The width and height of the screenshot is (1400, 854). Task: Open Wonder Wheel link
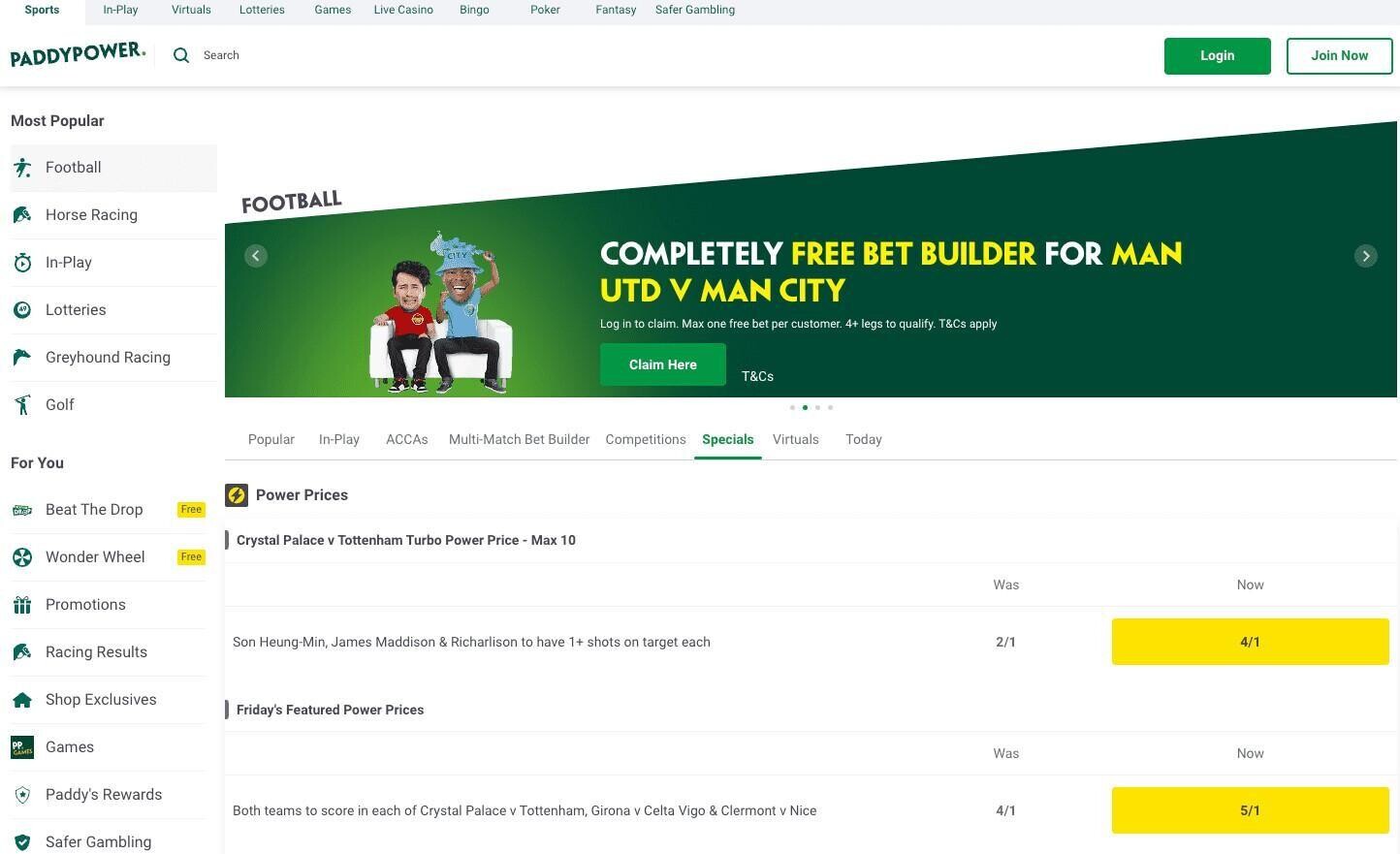pos(95,557)
